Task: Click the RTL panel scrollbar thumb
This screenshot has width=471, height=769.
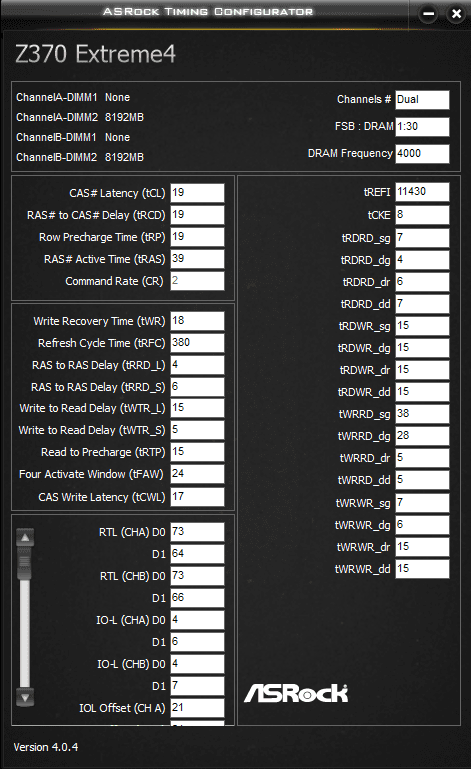Action: [25, 563]
